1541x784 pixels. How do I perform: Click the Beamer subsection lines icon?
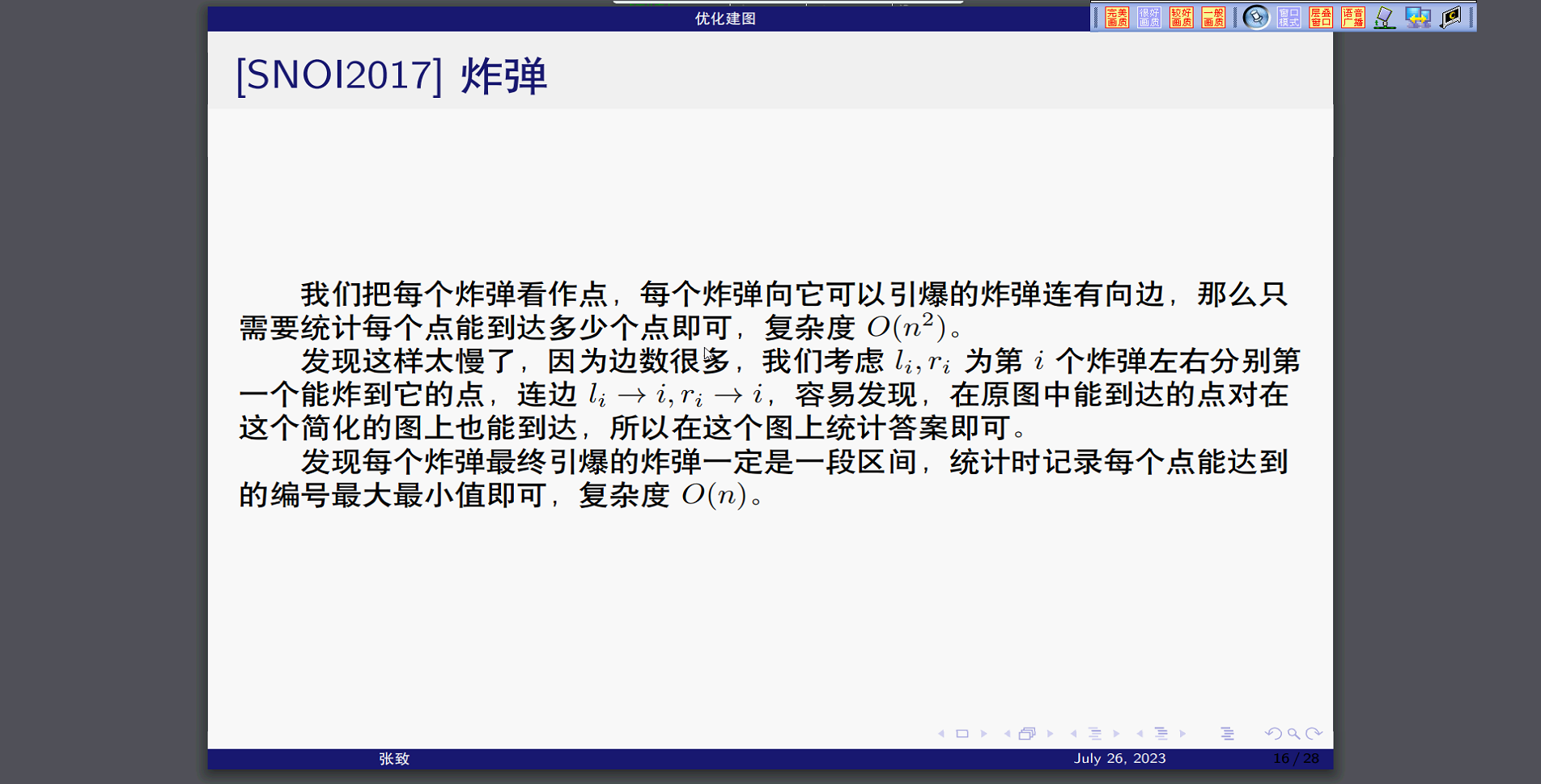(1095, 734)
